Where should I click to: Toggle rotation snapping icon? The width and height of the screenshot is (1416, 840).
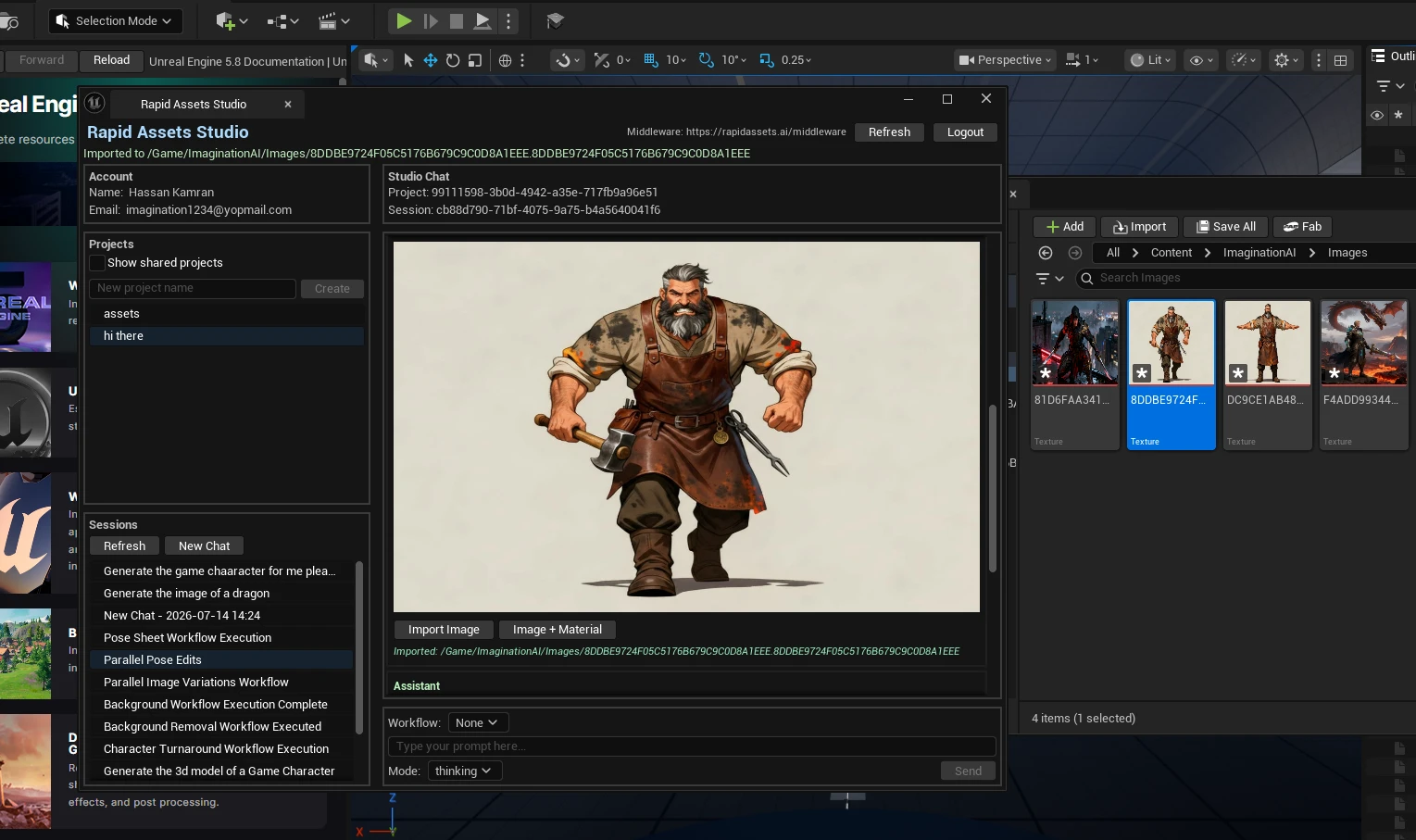(x=706, y=60)
